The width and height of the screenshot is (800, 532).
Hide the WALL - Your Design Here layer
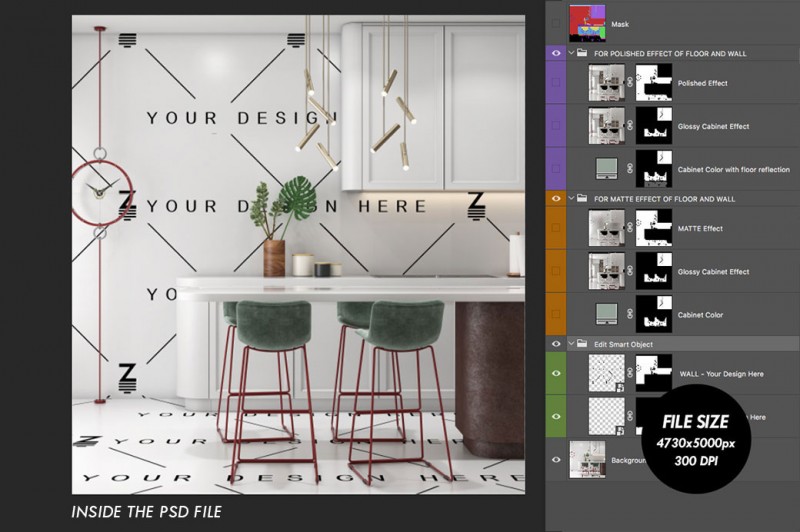coord(556,373)
